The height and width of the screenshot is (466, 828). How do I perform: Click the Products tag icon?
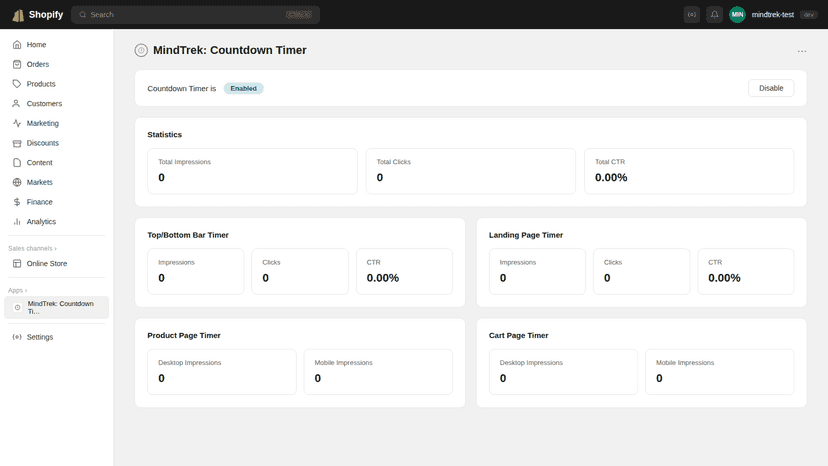pyautogui.click(x=17, y=84)
